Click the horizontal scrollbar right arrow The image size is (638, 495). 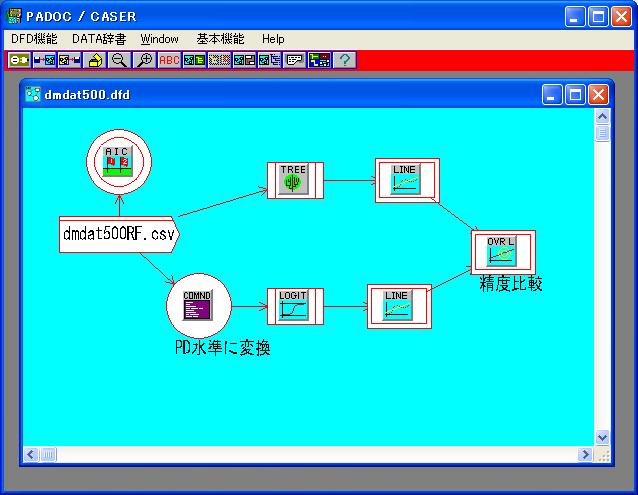pyautogui.click(x=585, y=455)
